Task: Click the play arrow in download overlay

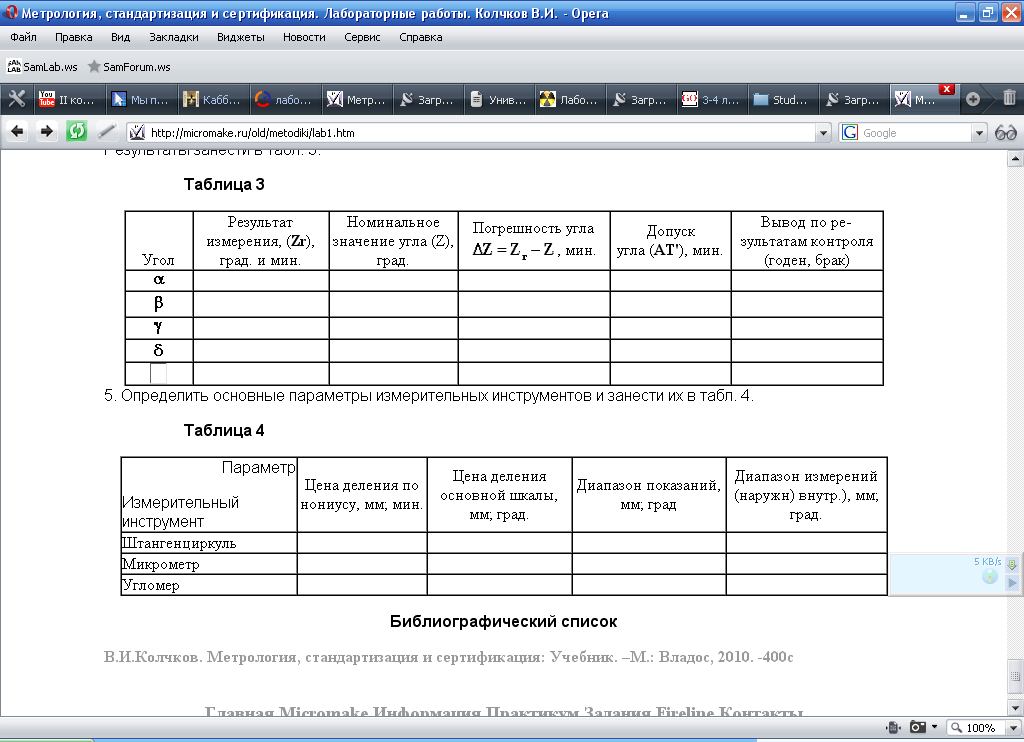Action: pyautogui.click(x=1012, y=583)
